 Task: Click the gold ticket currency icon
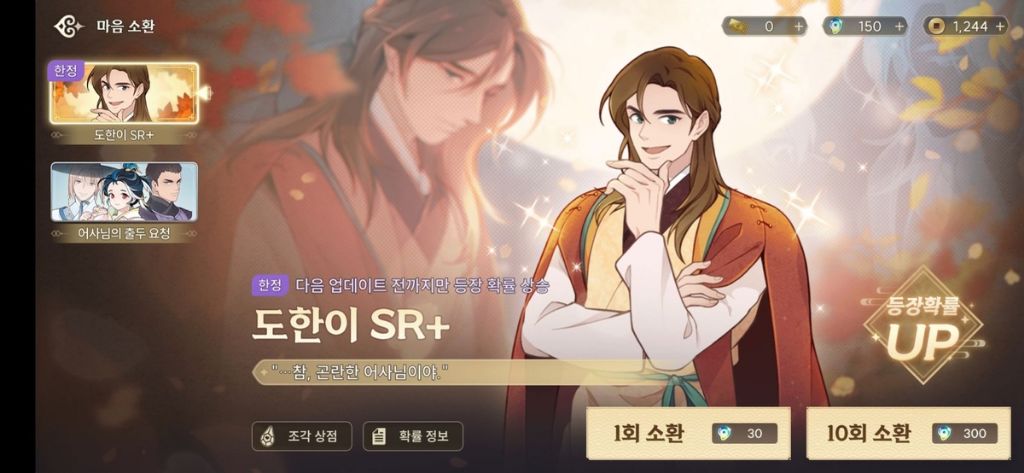pyautogui.click(x=737, y=26)
